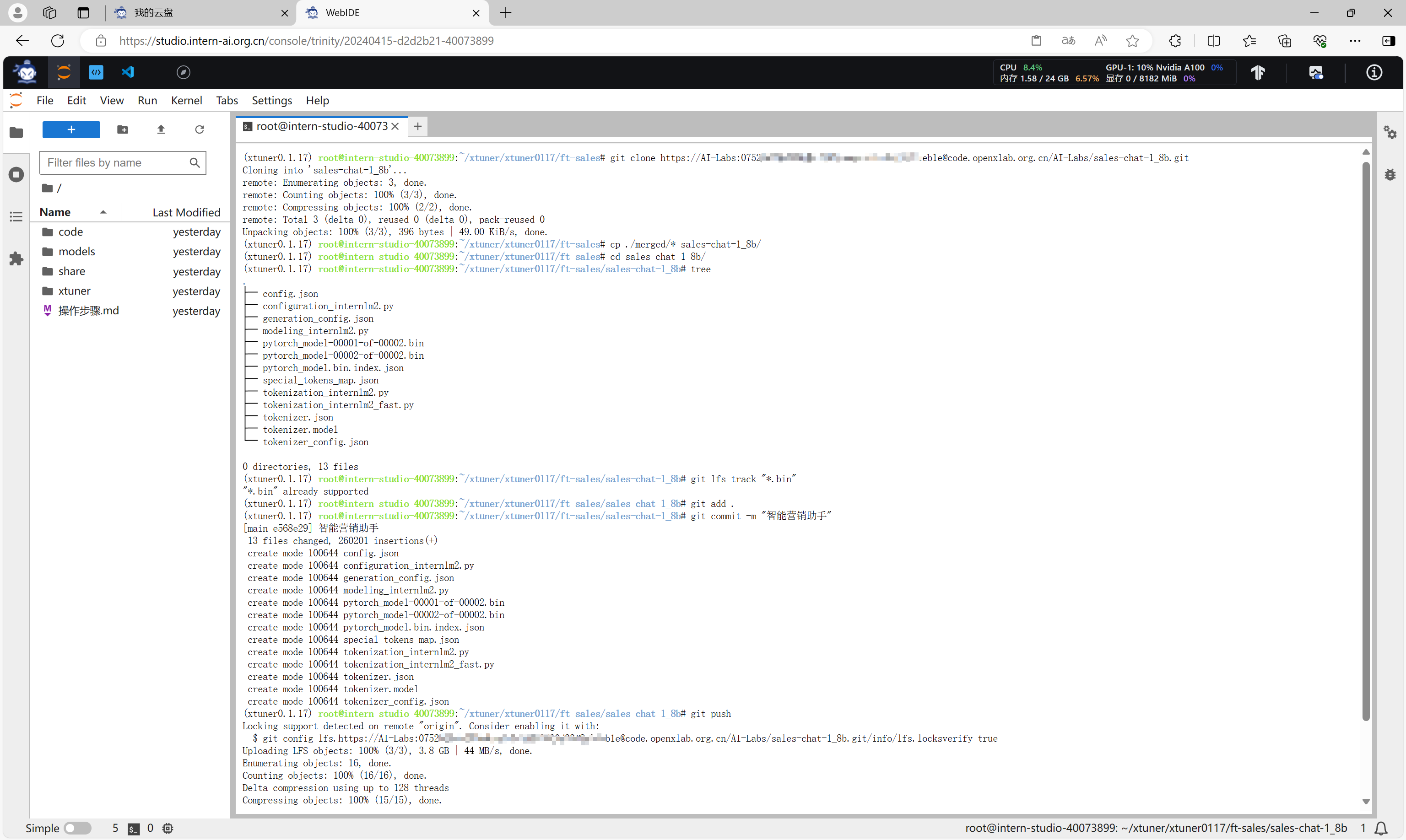Viewport: 1406px width, 840px height.
Task: Open the code folder
Action: pos(131,232)
